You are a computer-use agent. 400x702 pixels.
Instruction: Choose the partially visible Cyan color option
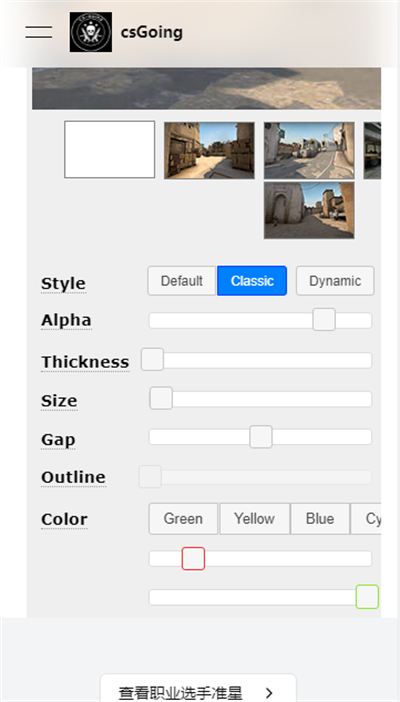366,518
